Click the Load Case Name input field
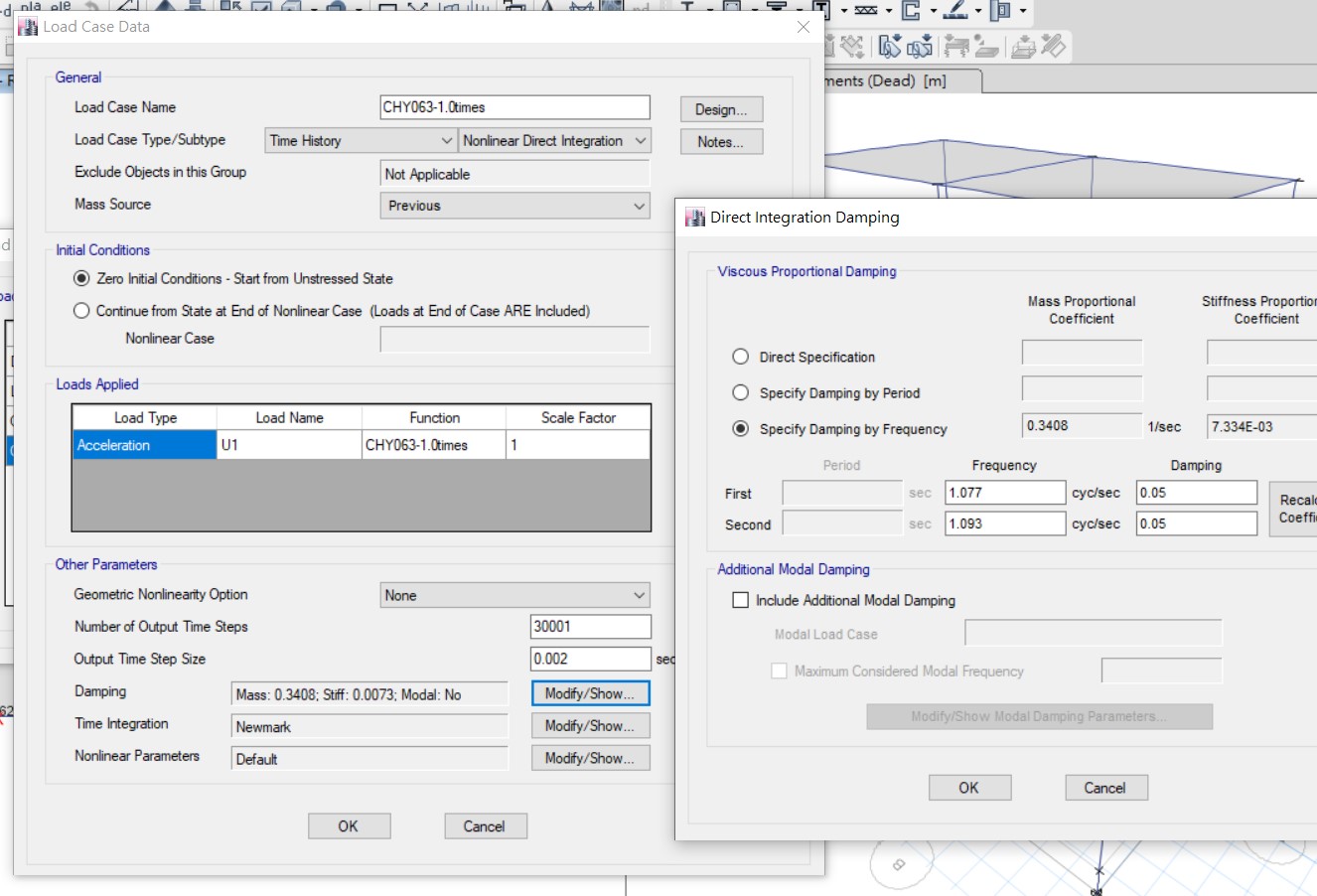The width and height of the screenshot is (1317, 896). (x=514, y=107)
